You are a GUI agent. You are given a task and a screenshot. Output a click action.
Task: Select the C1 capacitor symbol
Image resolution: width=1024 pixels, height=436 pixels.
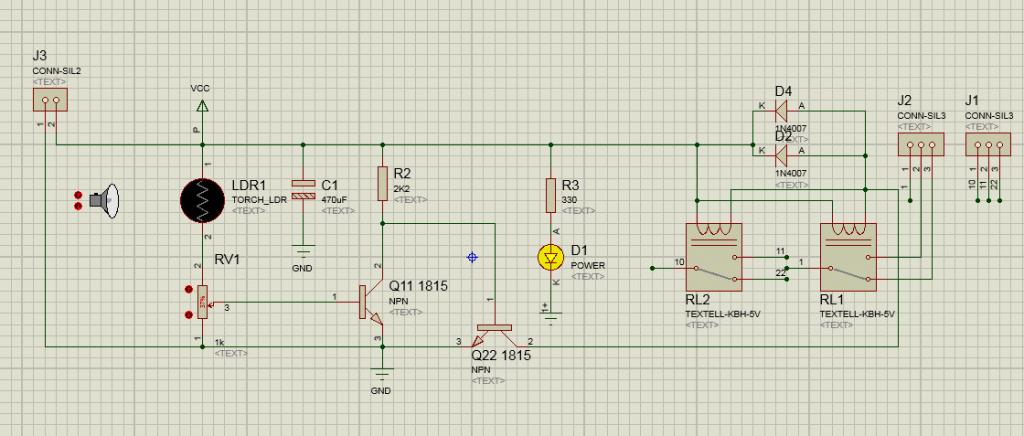pyautogui.click(x=303, y=189)
